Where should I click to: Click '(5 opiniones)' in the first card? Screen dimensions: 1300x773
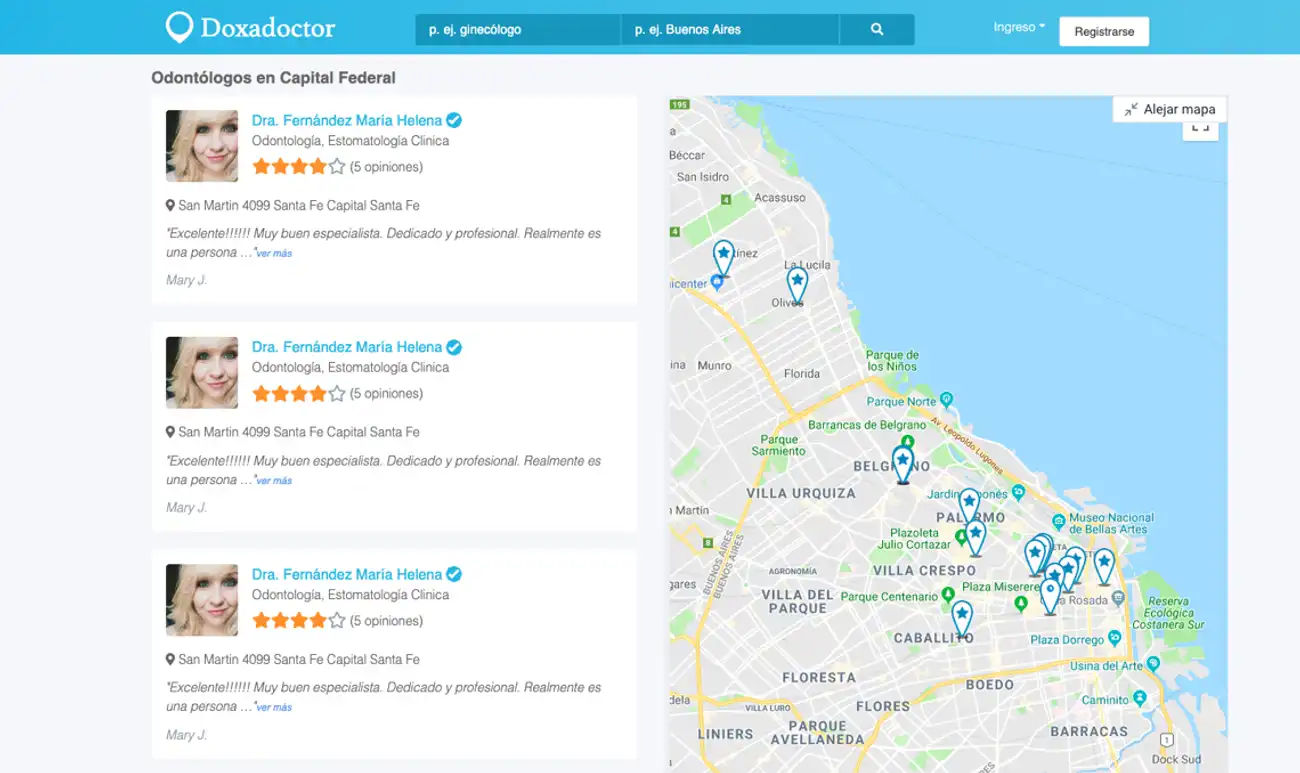pos(386,167)
